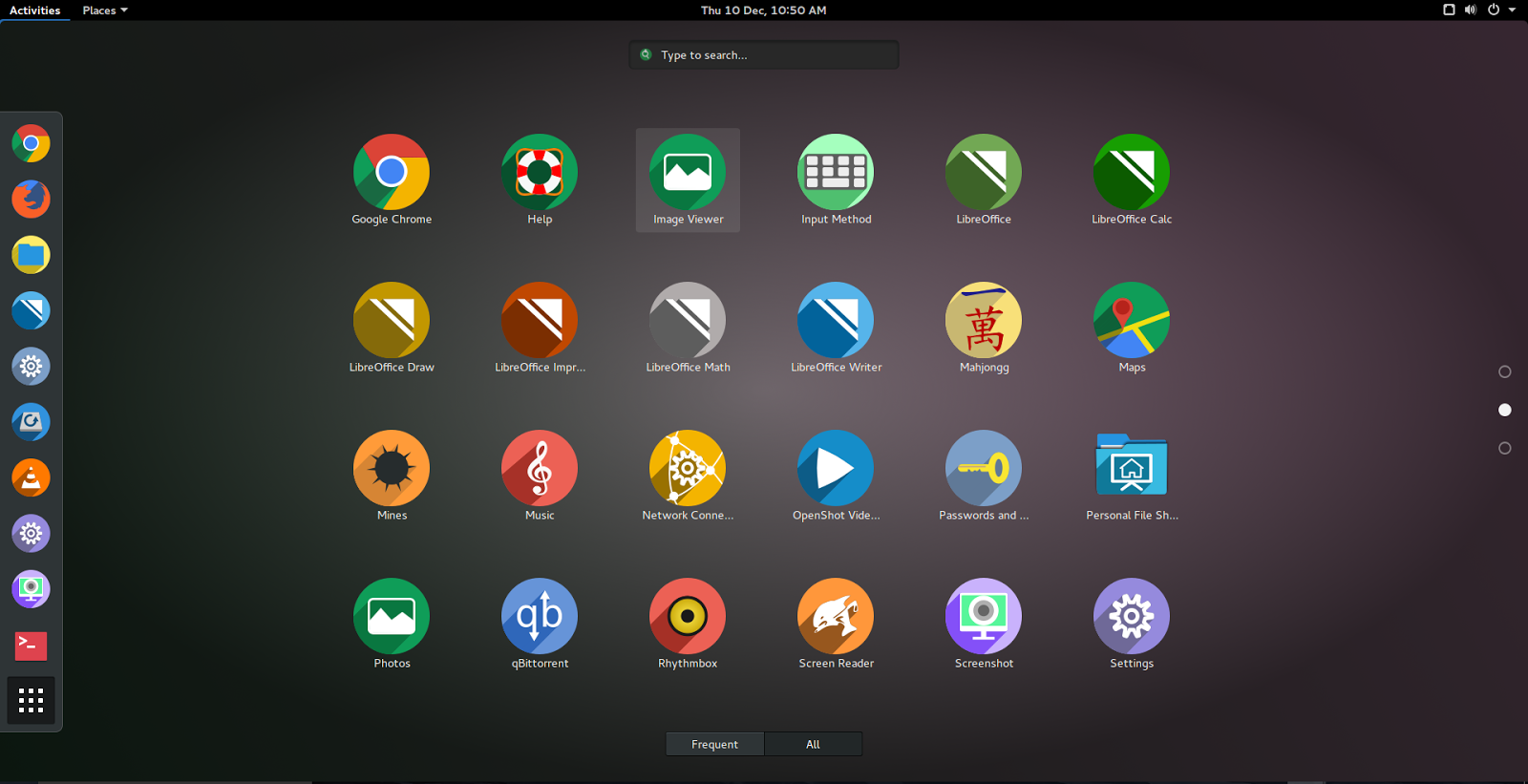This screenshot has width=1528, height=784.
Task: Launch OpenShot Video Editor
Action: click(836, 468)
